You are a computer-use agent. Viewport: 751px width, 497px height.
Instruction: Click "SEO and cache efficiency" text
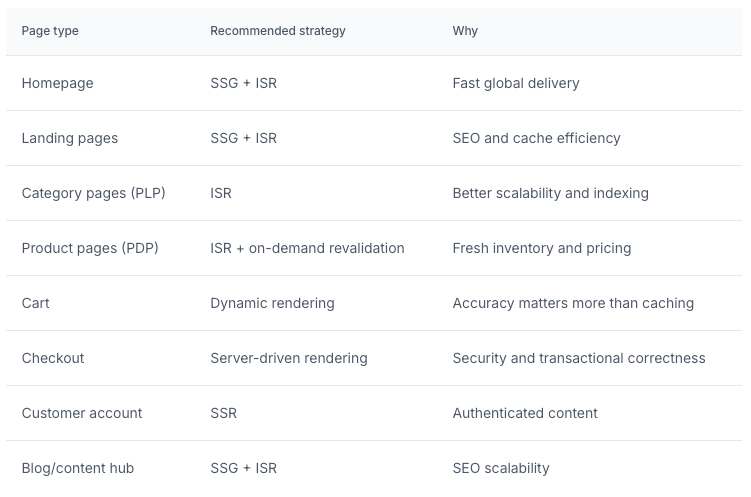(536, 138)
